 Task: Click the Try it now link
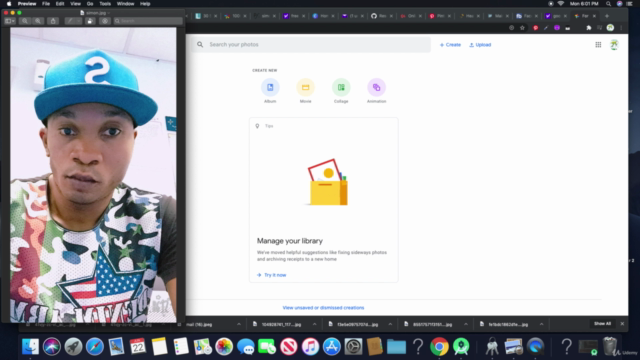(271, 275)
